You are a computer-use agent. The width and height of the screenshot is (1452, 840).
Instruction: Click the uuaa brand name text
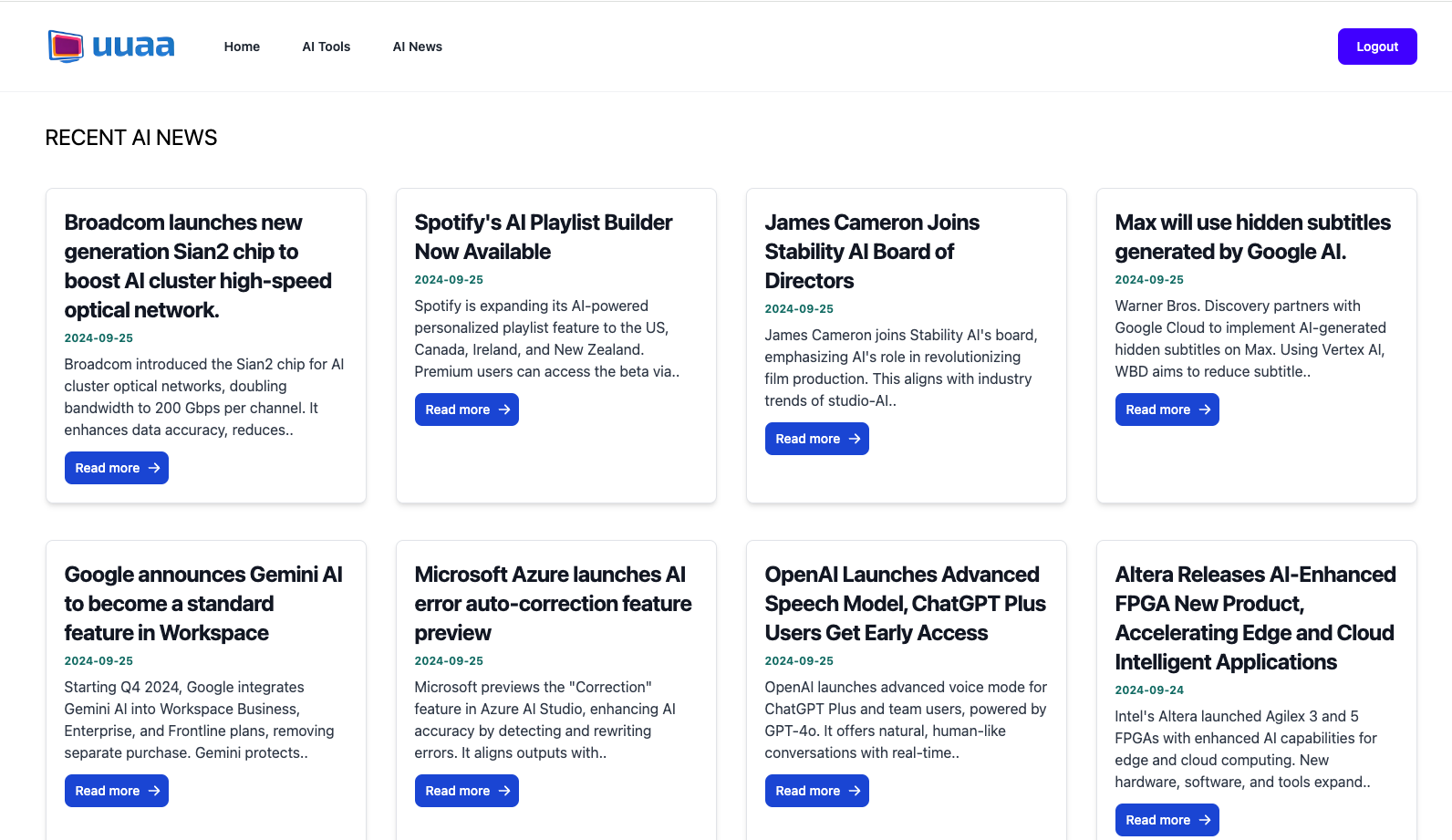(x=133, y=47)
